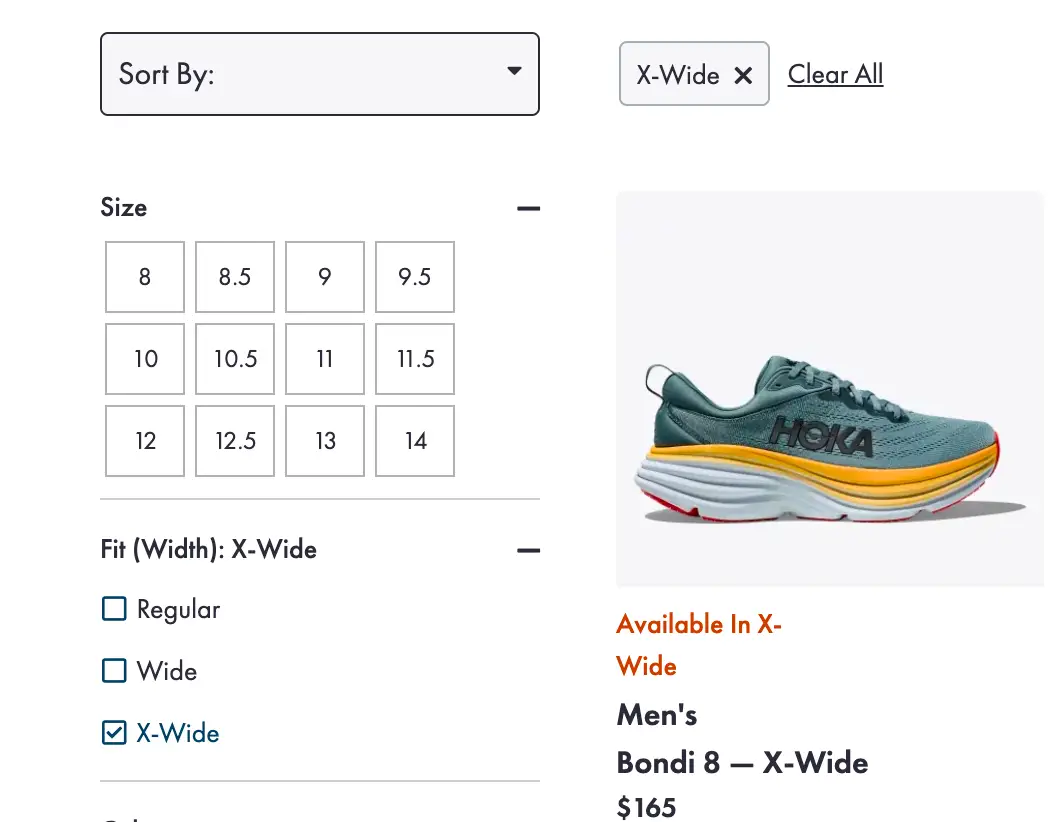
Task: Click the Clear All link
Action: point(835,73)
